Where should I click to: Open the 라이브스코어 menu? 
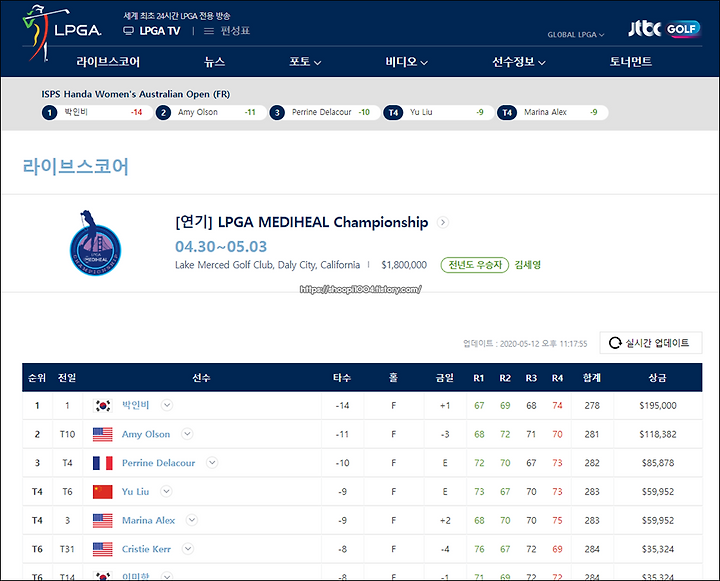tap(108, 62)
